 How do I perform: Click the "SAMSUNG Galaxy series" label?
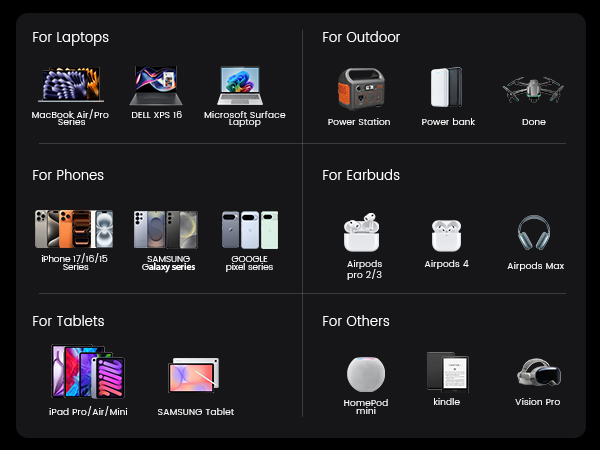click(x=168, y=263)
